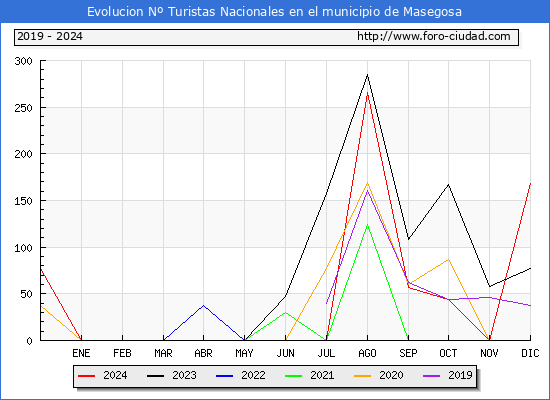The image size is (550, 400).
Task: Click the DIC month axis label
Action: tap(530, 353)
